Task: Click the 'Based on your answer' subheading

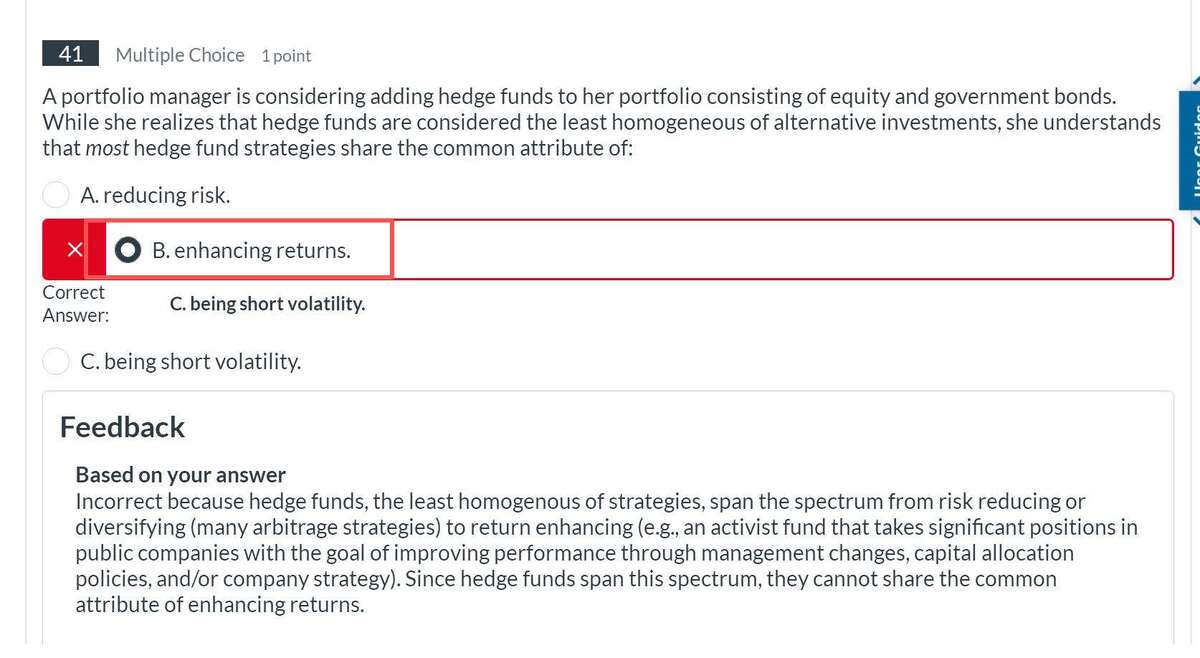Action: pyautogui.click(x=180, y=474)
